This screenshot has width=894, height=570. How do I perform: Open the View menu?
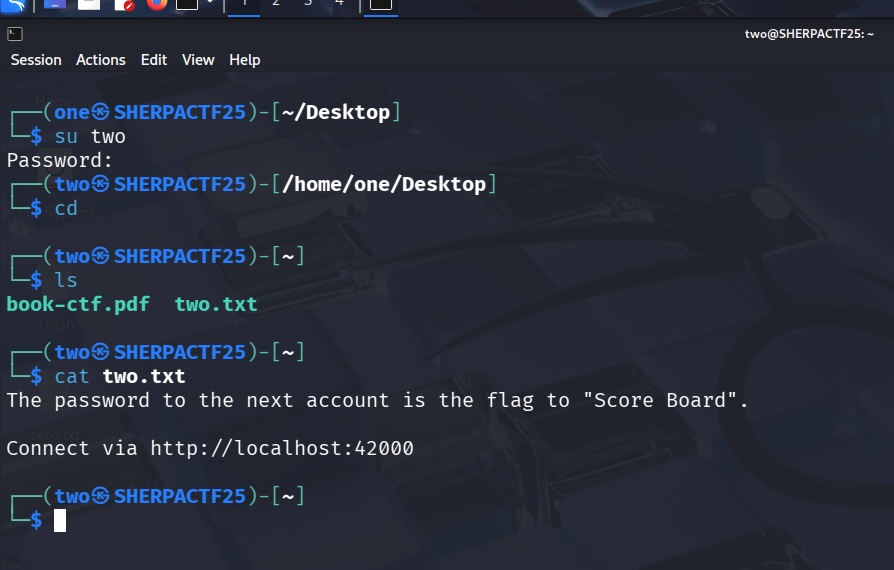point(198,60)
